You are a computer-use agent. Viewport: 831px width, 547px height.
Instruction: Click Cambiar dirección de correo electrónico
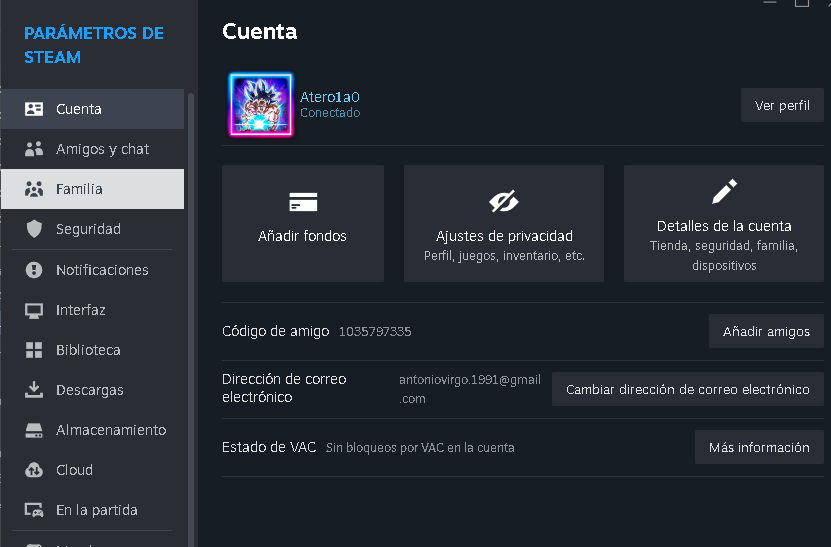click(688, 389)
